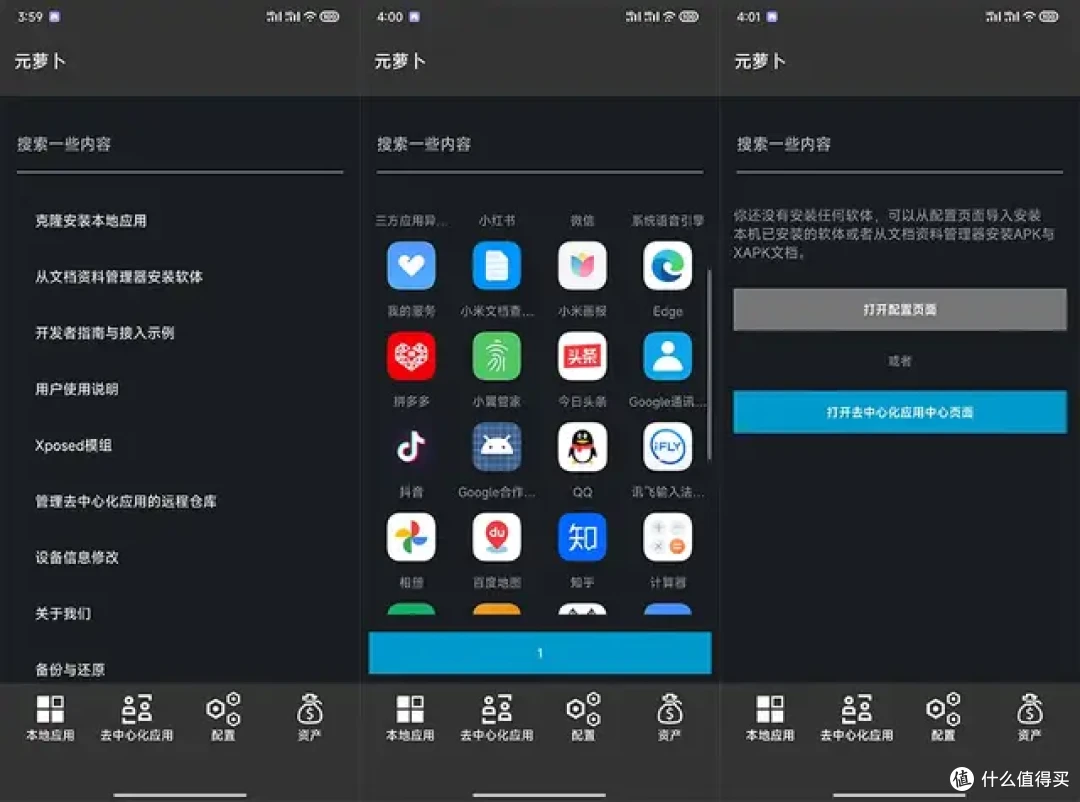Screen dimensions: 1080x802
Task: Open the 计算器 calculator icon
Action: coord(667,537)
